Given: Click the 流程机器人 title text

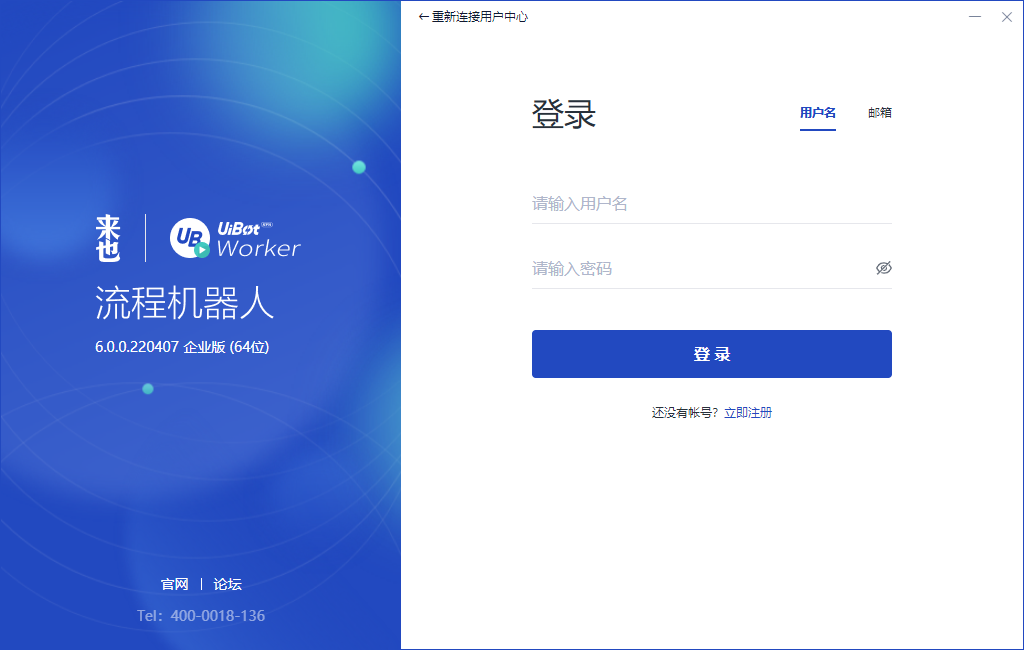Looking at the screenshot, I should 185,303.
